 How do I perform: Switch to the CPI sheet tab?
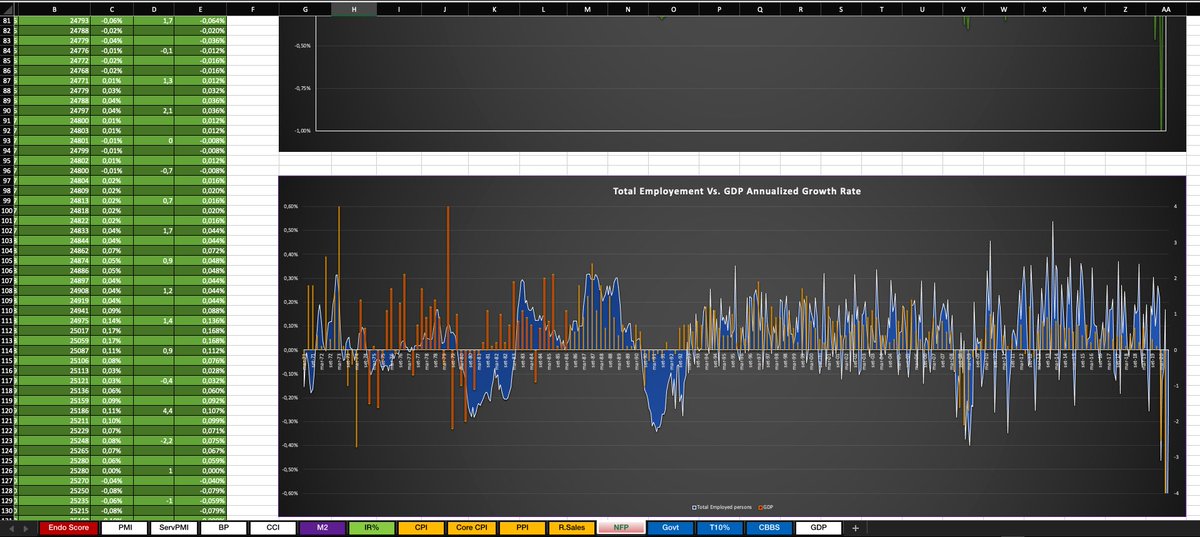[x=422, y=527]
